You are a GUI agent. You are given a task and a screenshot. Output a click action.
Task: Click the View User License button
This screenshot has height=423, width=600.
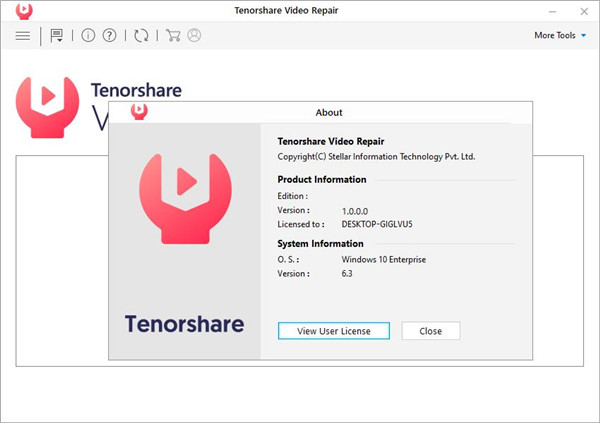pos(334,331)
